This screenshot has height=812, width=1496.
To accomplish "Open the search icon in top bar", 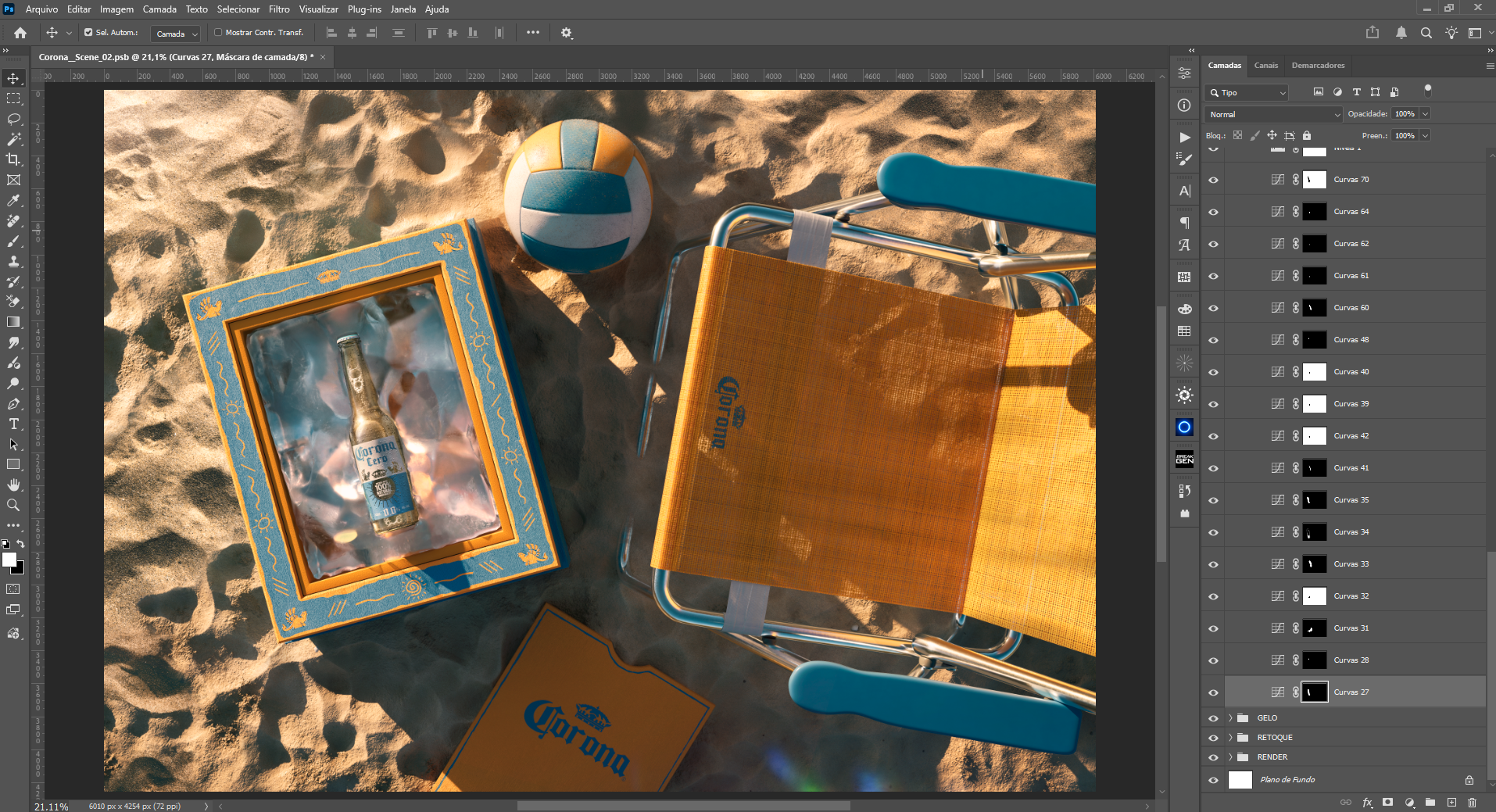I will [x=1426, y=33].
